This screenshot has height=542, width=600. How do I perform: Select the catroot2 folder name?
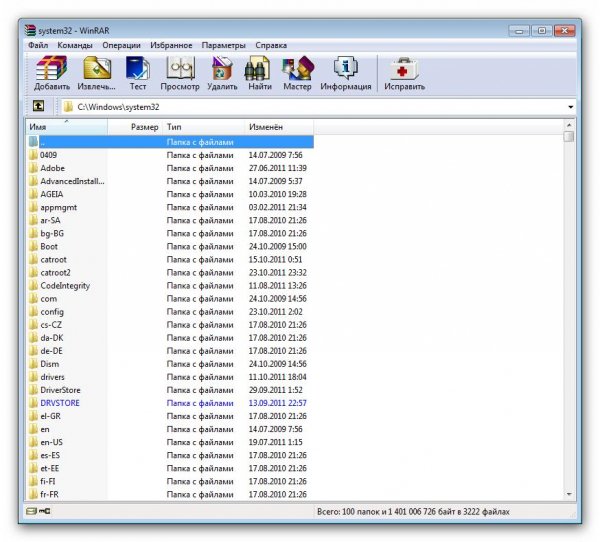[x=55, y=273]
